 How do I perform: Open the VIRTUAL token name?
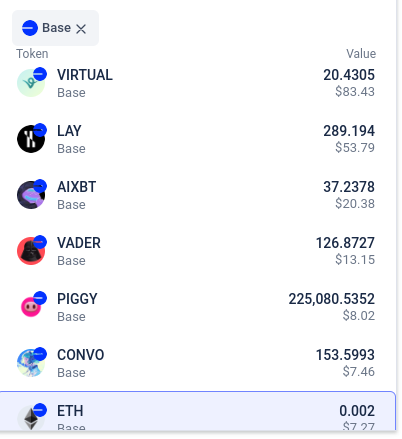[x=85, y=75]
